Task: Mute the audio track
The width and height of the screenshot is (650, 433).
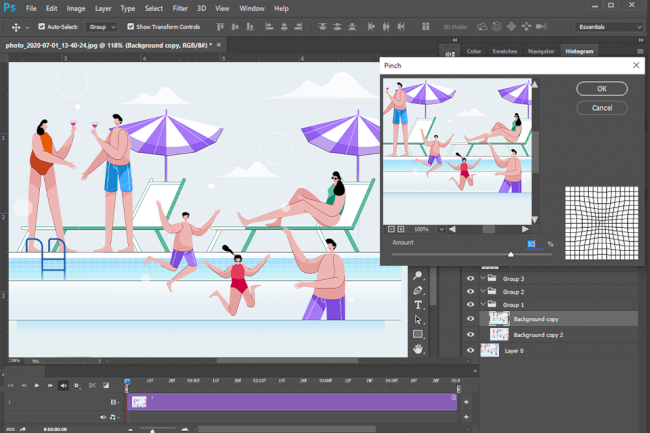Action: (102, 417)
